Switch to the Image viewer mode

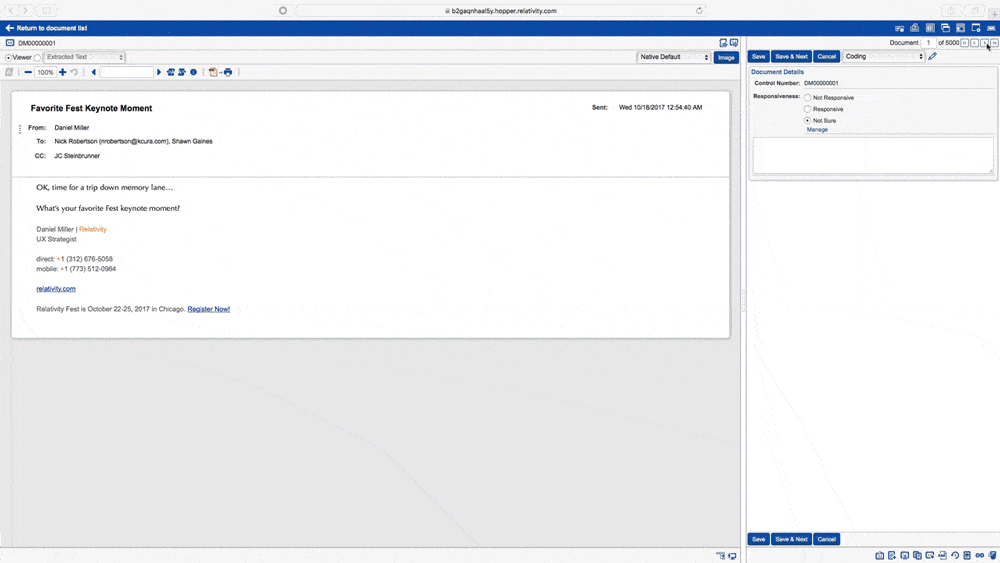pyautogui.click(x=726, y=57)
